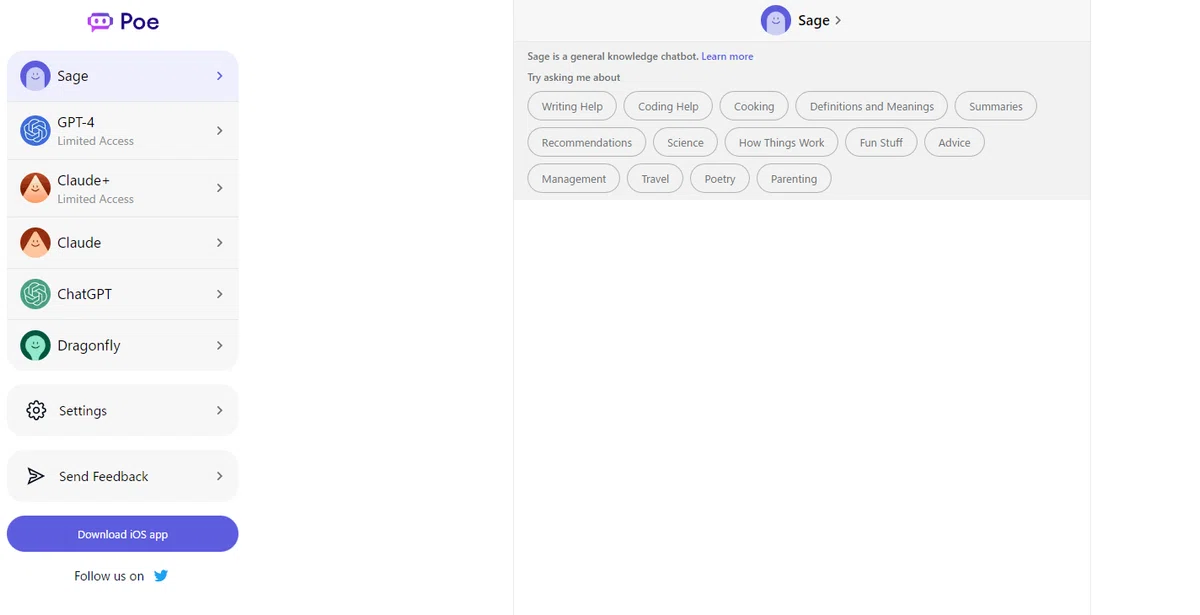Screen dimensions: 1200x615
Task: Expand the Claude+ row chevron
Action: click(x=220, y=188)
